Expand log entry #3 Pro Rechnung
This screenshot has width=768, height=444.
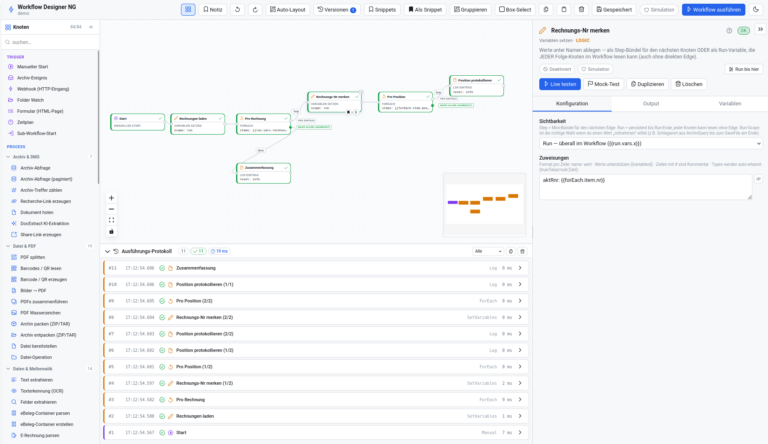click(x=316, y=400)
